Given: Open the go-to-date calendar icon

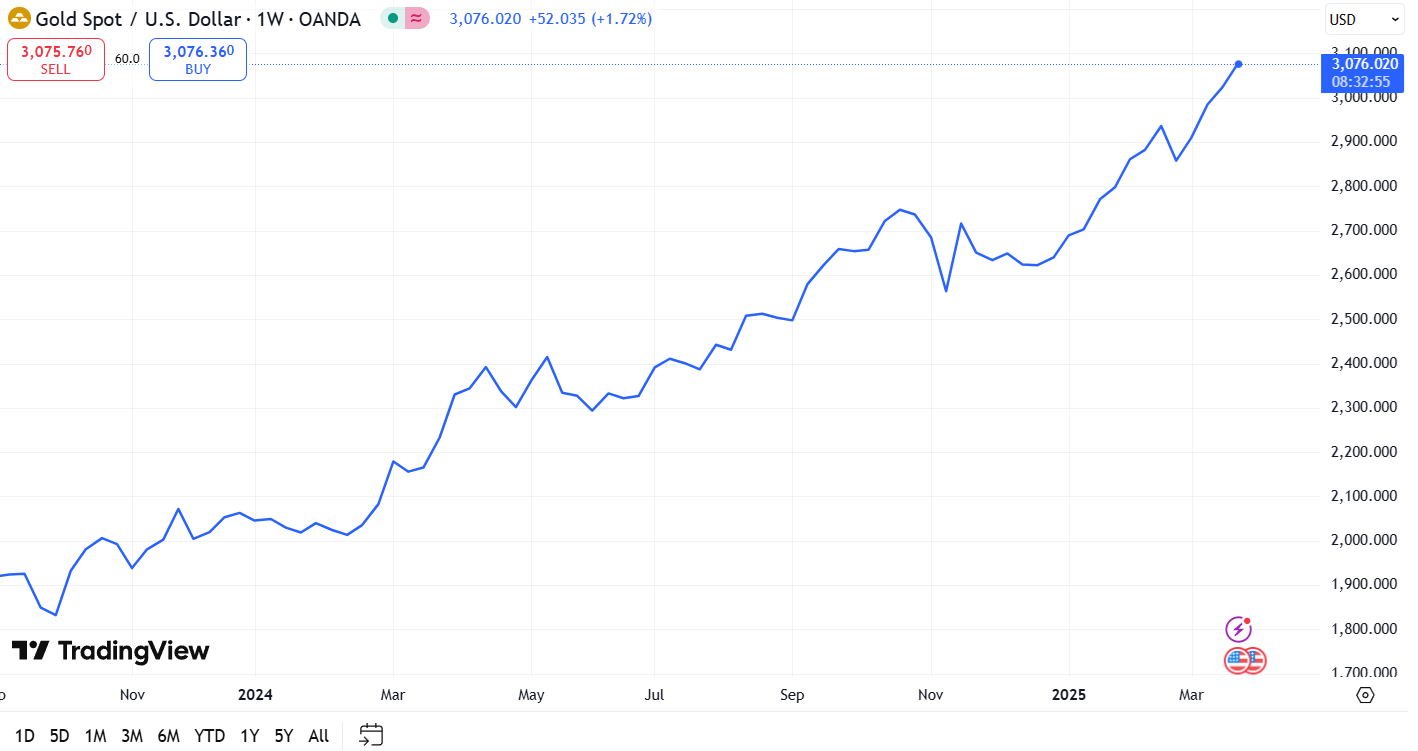Looking at the screenshot, I should pos(371,735).
